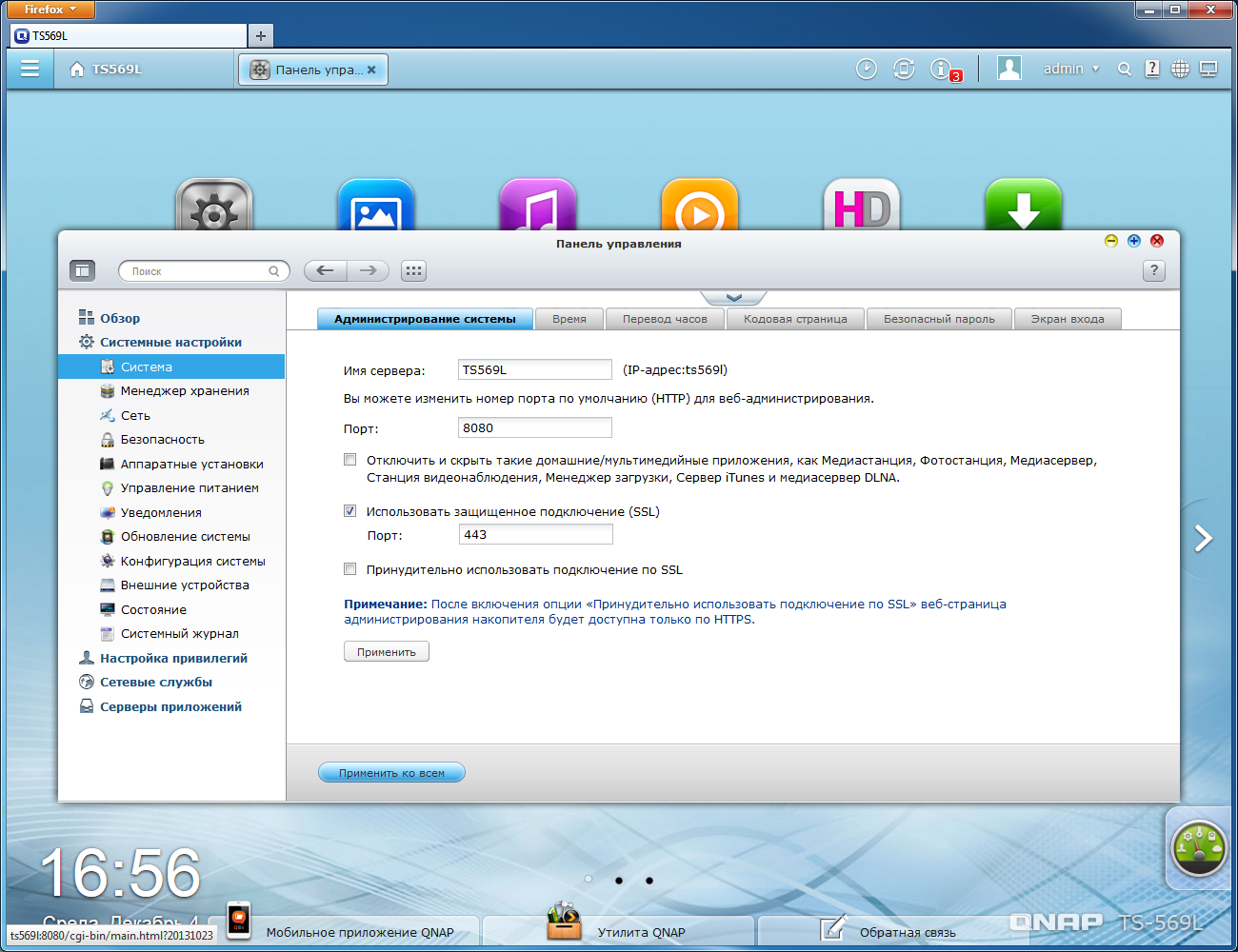Select the first desktop page dot
Screen dimensions: 1238x952
(x=589, y=879)
